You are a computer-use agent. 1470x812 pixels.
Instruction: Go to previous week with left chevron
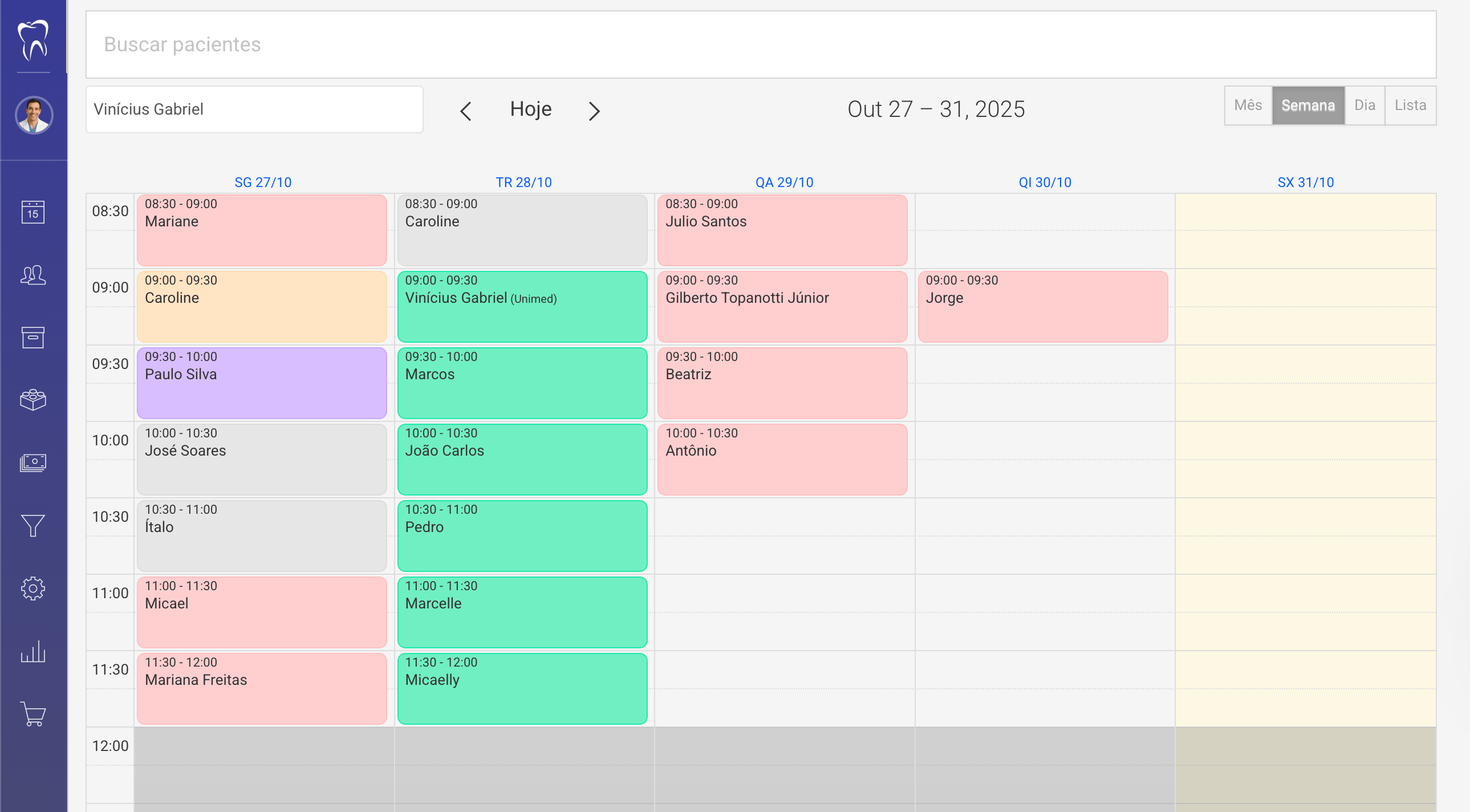point(466,111)
